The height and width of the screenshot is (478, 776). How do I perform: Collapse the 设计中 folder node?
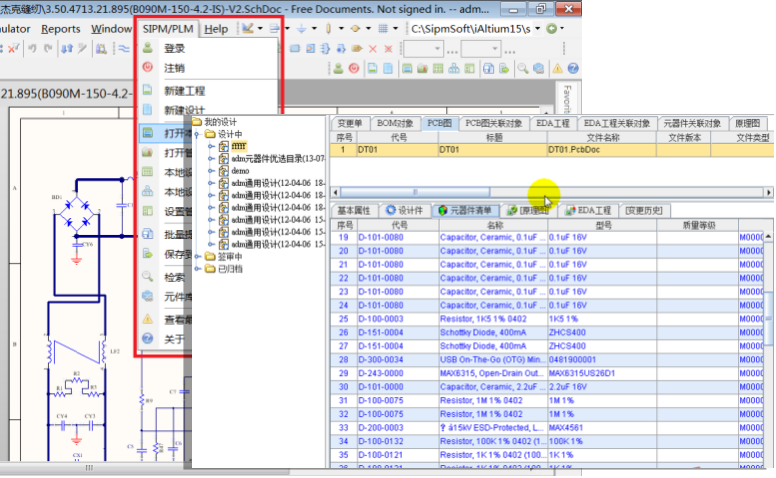199,133
